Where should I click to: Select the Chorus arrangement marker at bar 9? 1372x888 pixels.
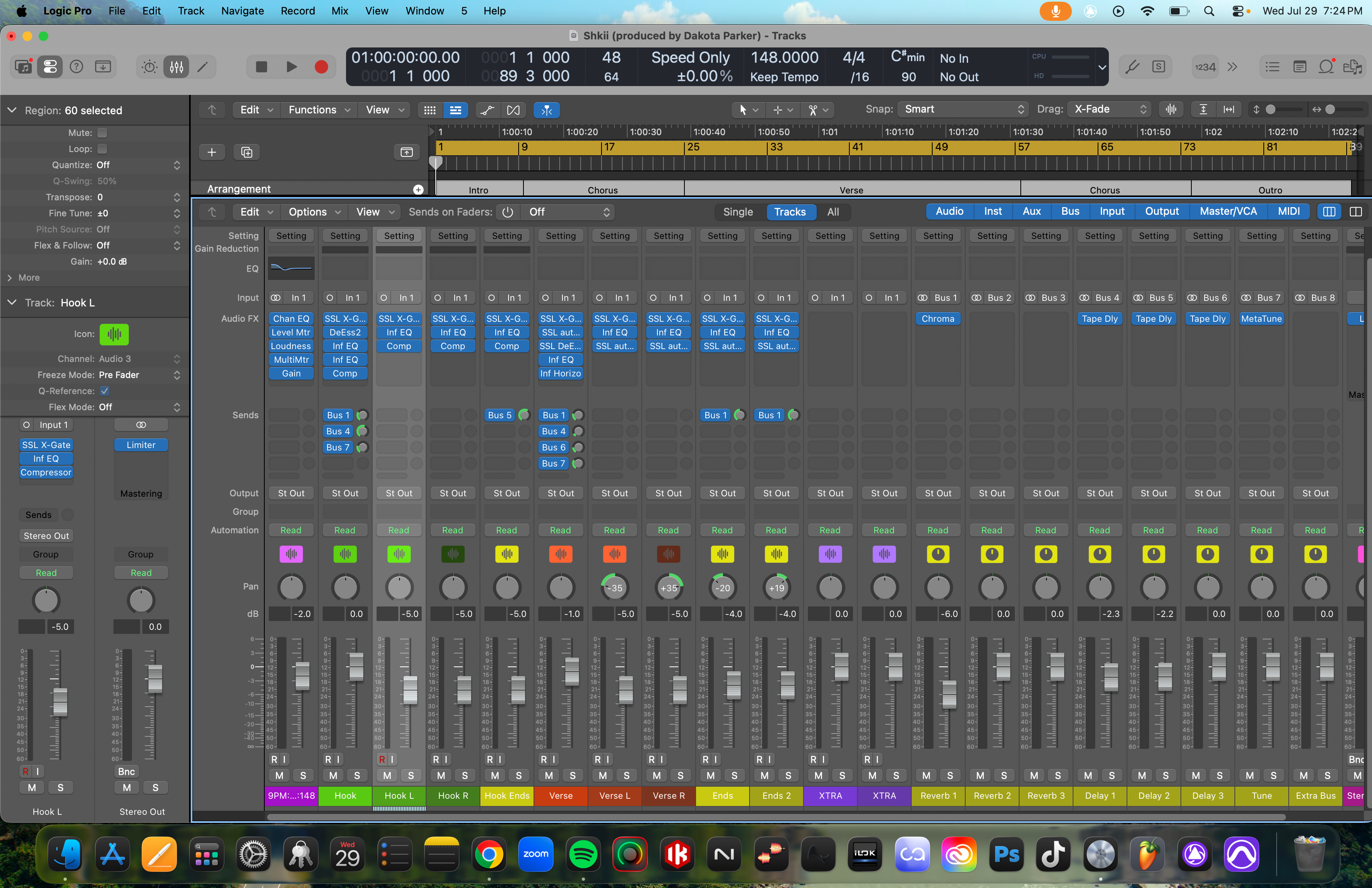click(x=603, y=190)
